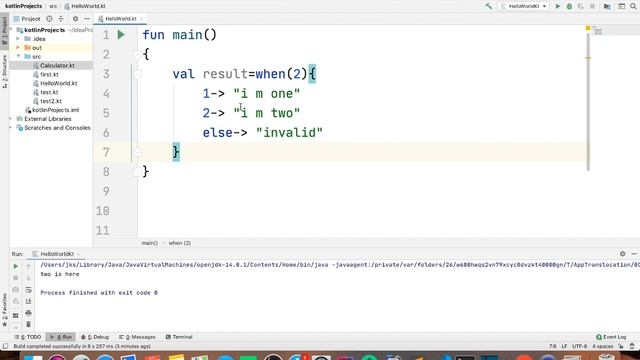Open the Messages tool window tab

click(137, 337)
